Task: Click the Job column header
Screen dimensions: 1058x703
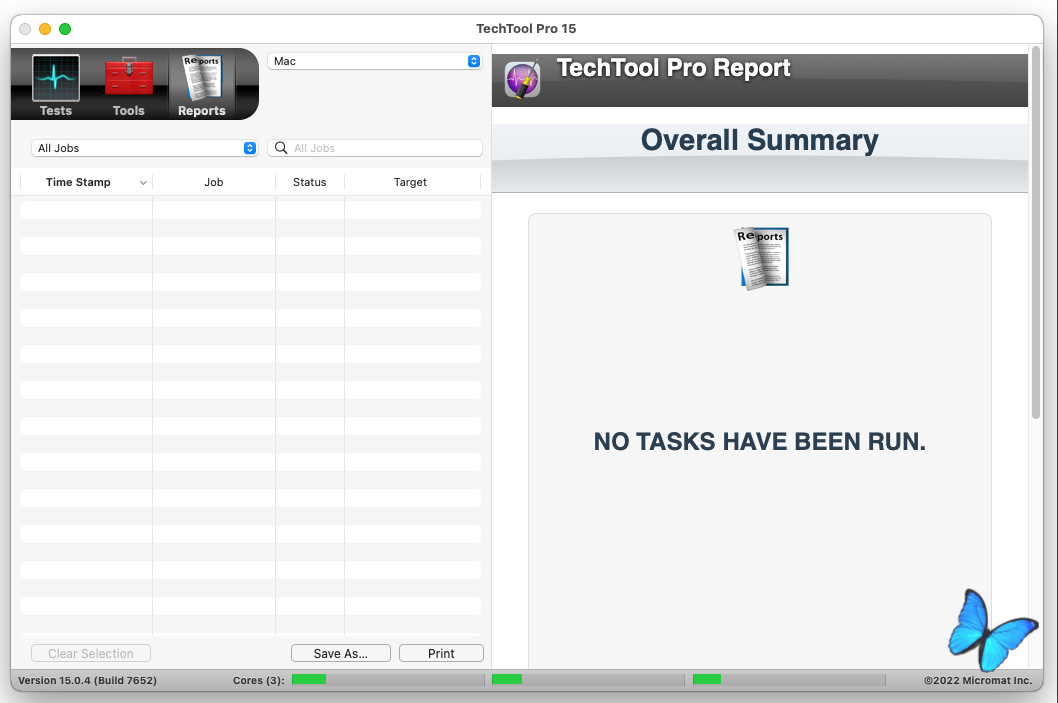Action: 213,182
